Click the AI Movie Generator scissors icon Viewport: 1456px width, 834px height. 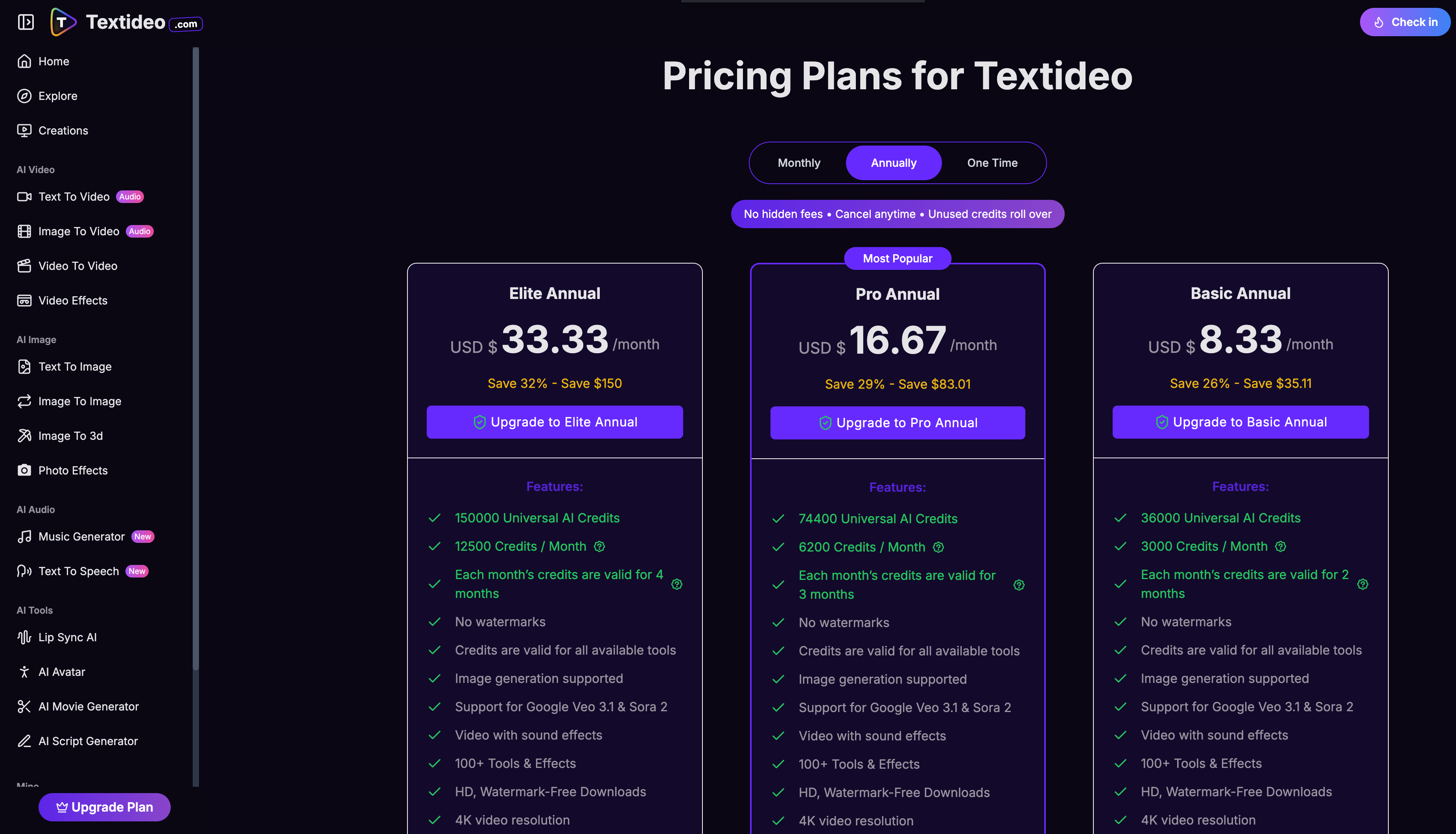coord(24,707)
